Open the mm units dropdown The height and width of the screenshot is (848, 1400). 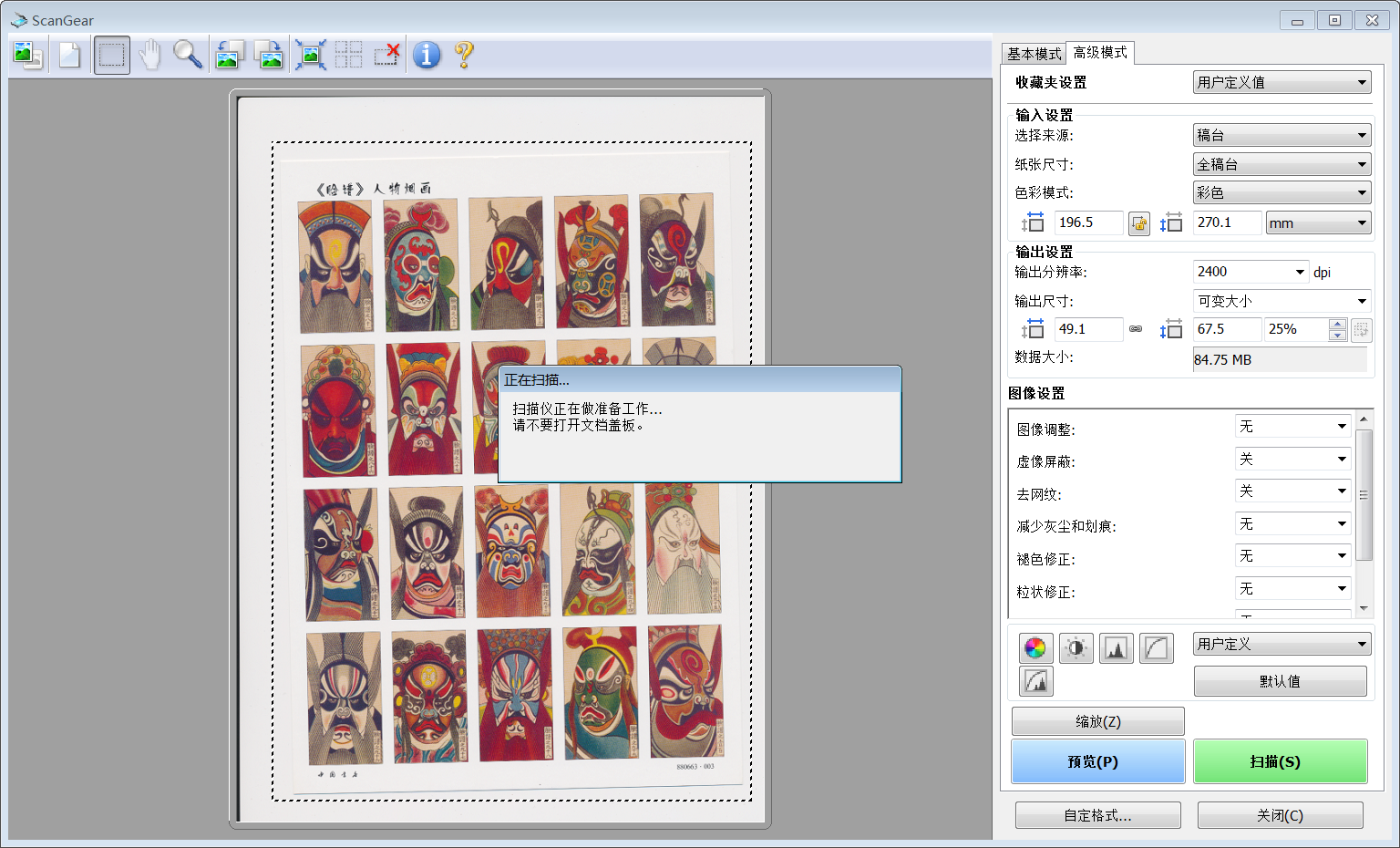tap(1318, 223)
